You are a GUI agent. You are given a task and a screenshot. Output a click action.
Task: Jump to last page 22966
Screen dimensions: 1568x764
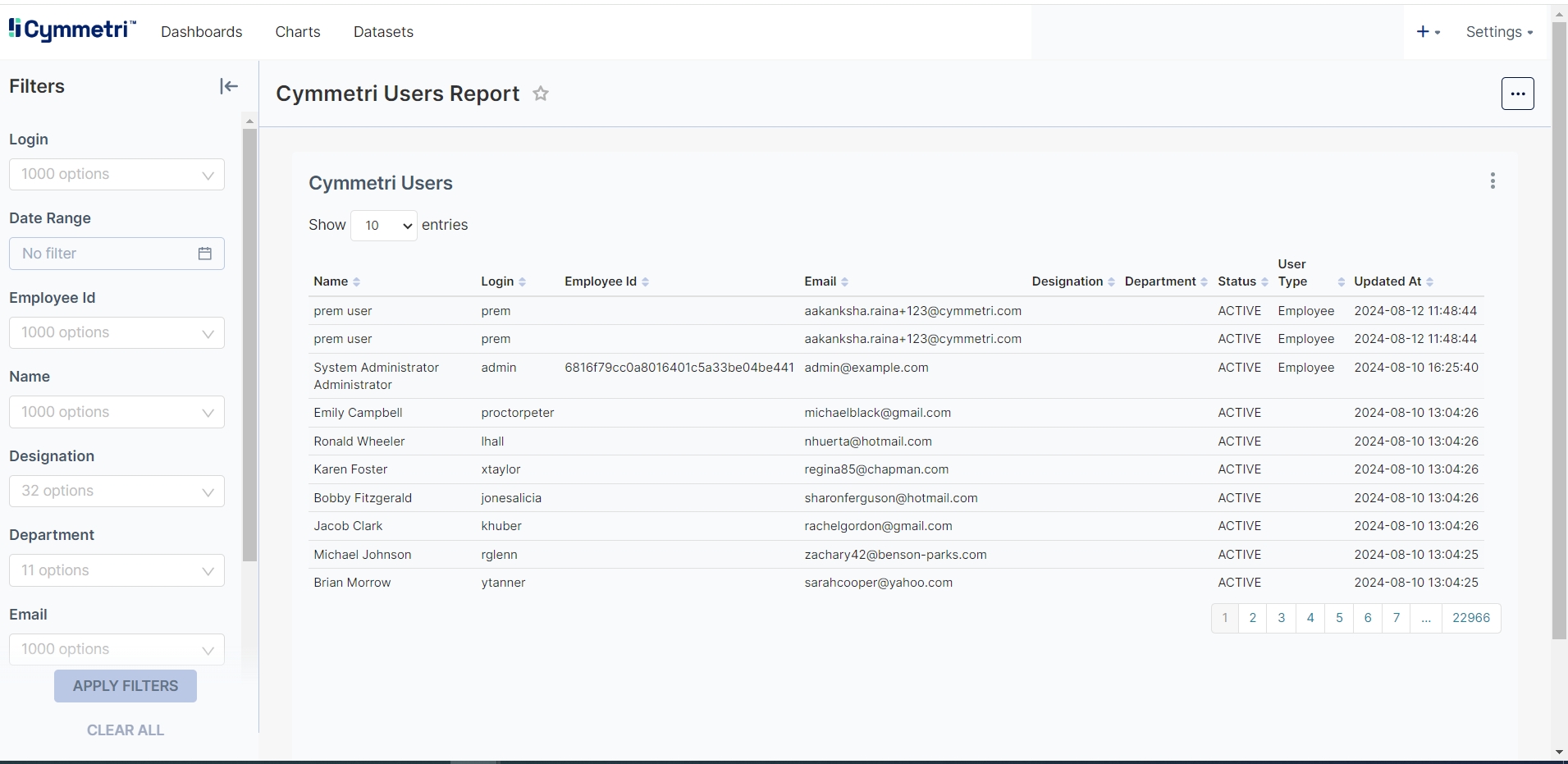click(1470, 618)
